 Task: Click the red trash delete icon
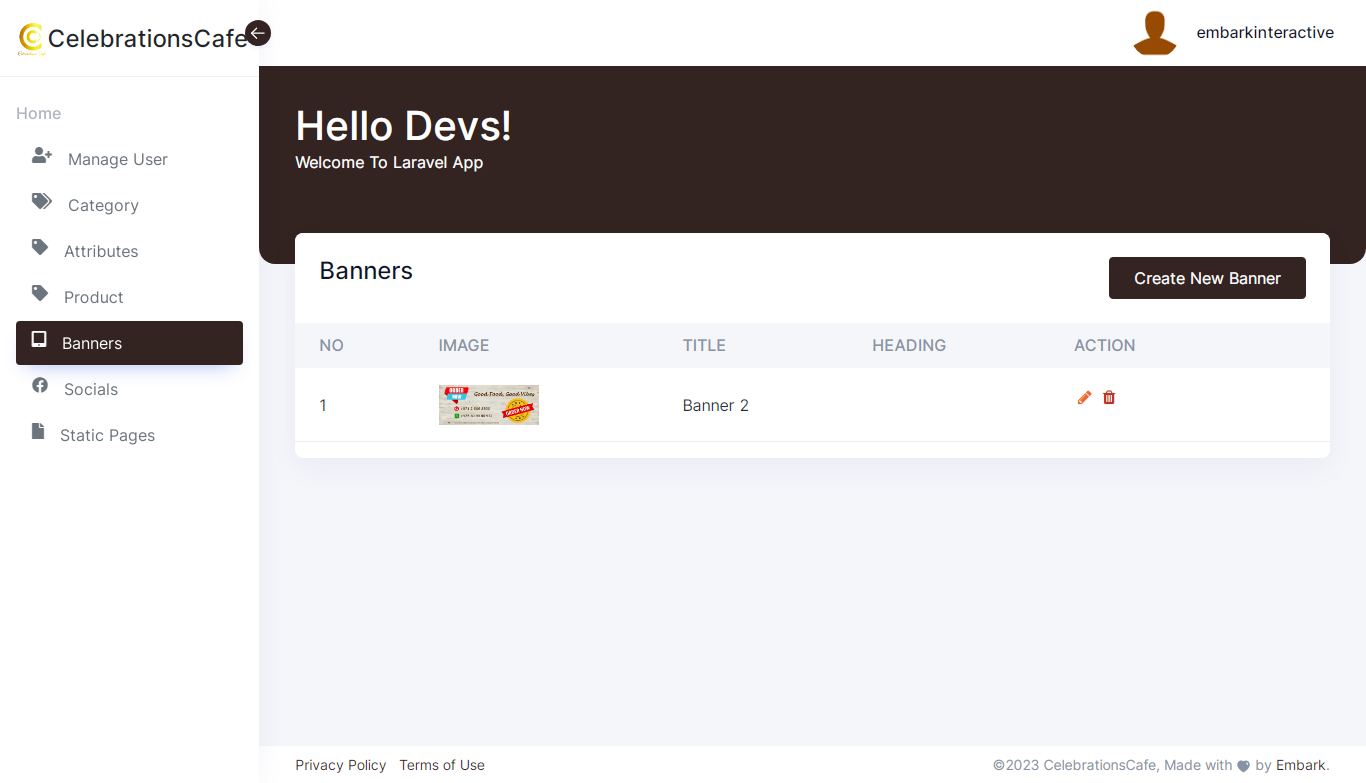coord(1109,398)
